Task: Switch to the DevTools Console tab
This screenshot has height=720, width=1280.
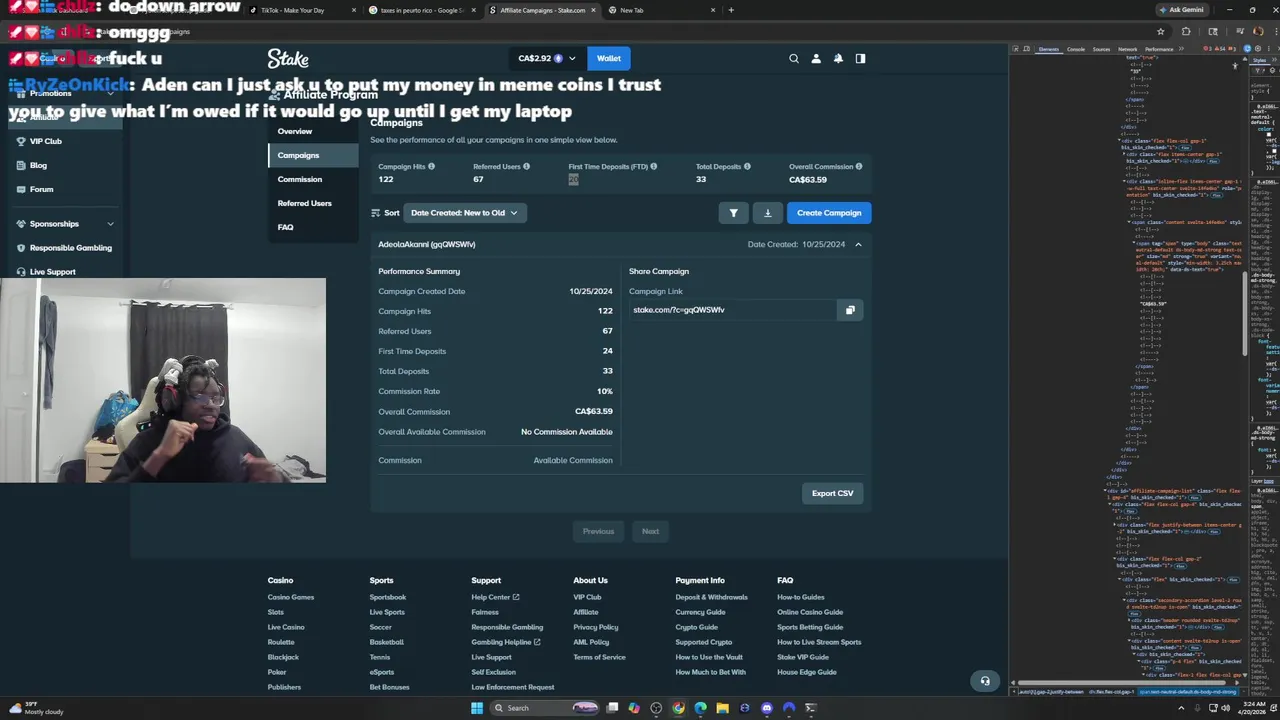Action: coord(1076,49)
